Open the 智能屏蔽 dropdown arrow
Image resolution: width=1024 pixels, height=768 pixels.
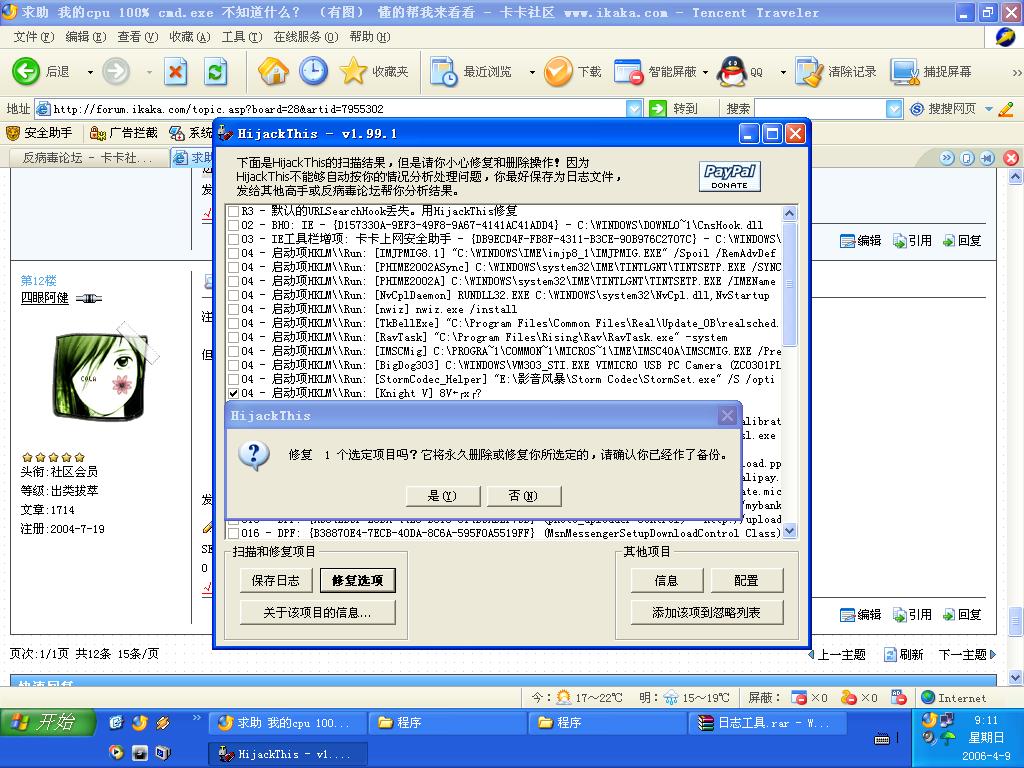pyautogui.click(x=705, y=72)
